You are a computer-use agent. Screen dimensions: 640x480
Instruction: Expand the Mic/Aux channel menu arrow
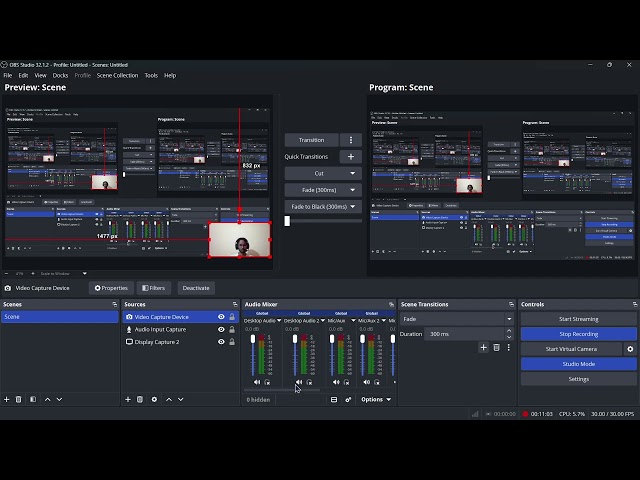(x=353, y=321)
